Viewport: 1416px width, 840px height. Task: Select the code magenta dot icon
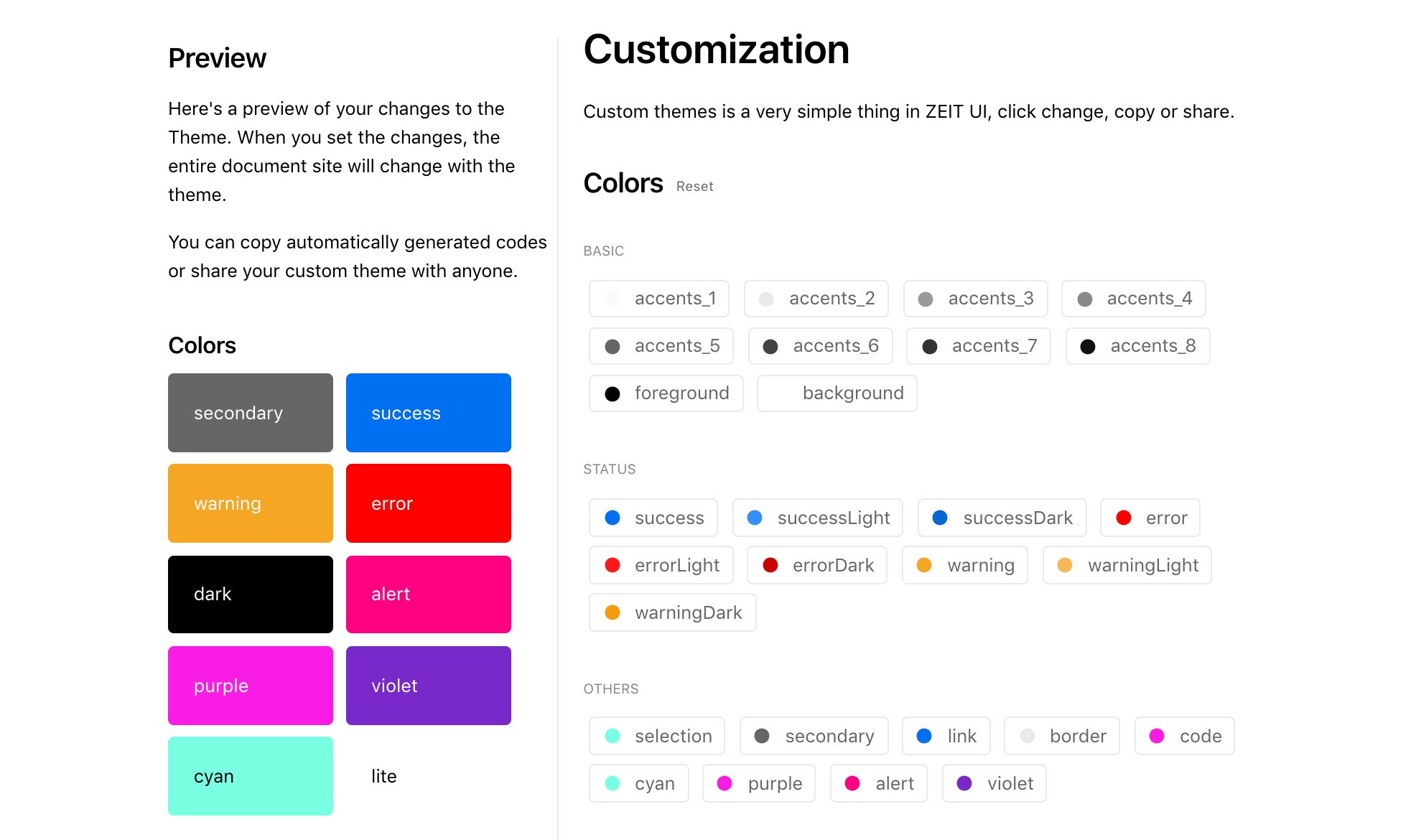(1157, 736)
